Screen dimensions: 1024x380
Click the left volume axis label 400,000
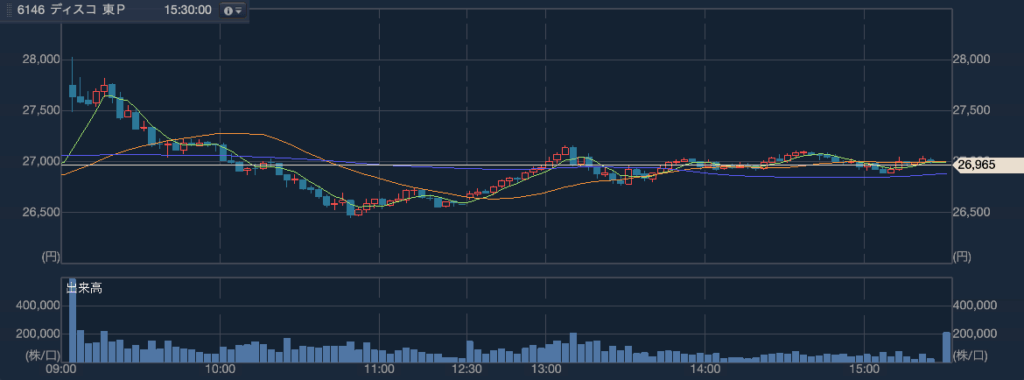tap(39, 306)
